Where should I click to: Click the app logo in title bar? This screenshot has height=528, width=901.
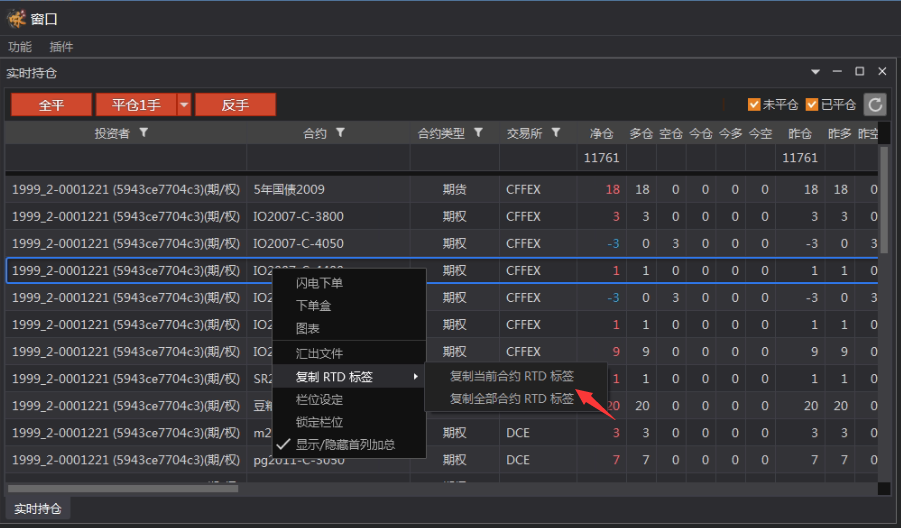coord(16,17)
